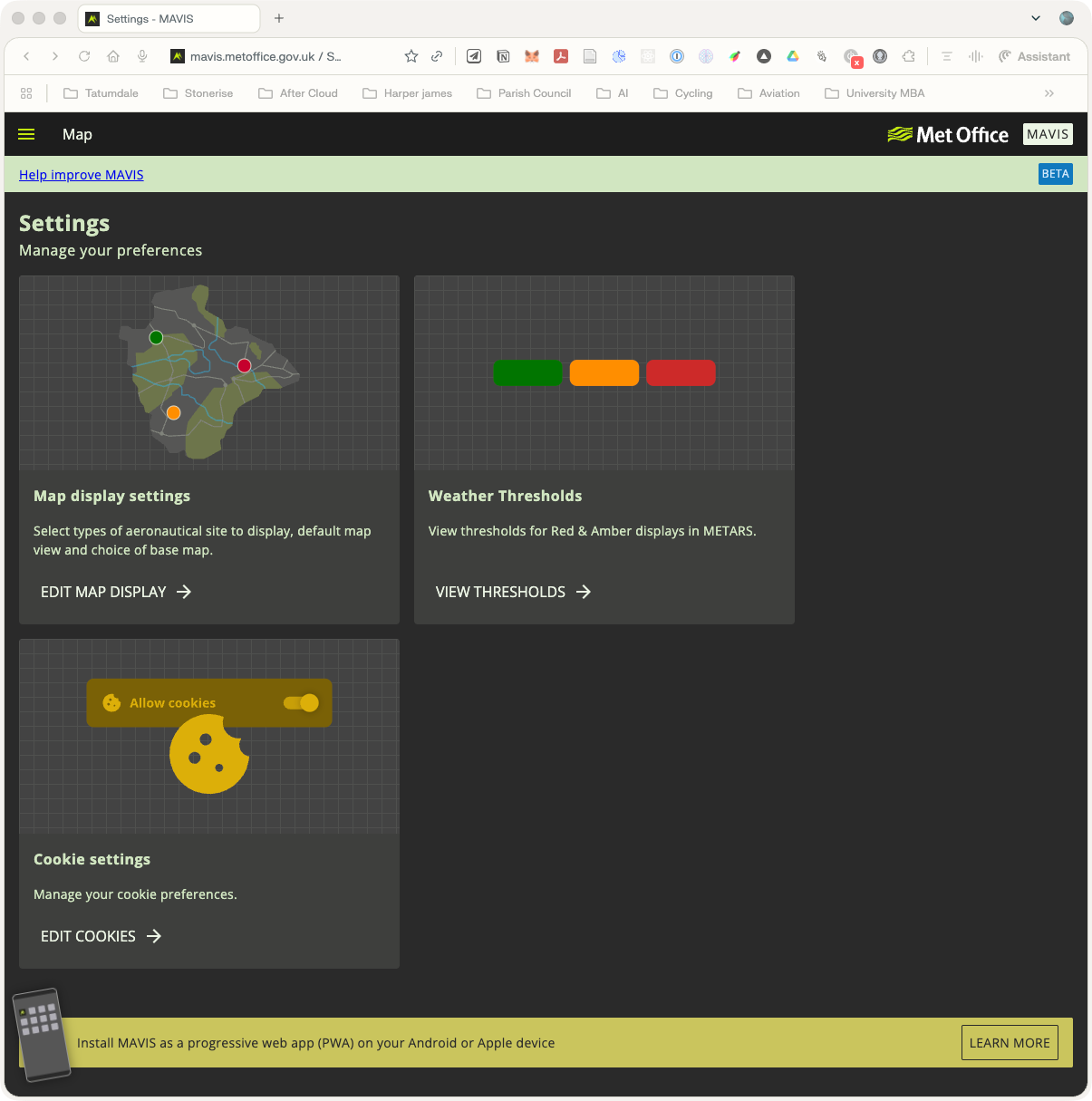This screenshot has height=1101, width=1092.
Task: Open the AI bookmark folder
Action: (613, 93)
